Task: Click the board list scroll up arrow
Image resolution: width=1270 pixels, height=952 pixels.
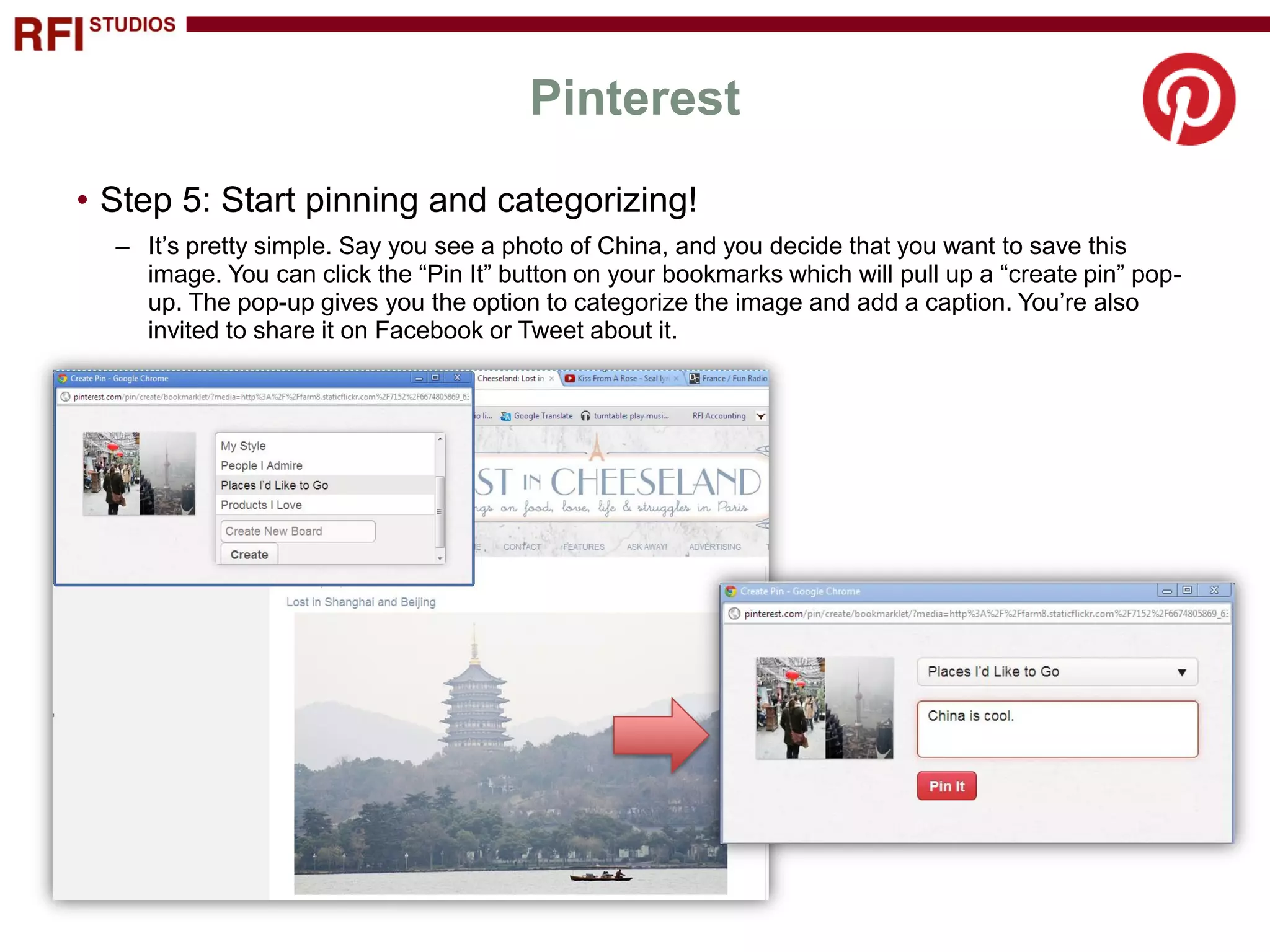Action: 440,439
